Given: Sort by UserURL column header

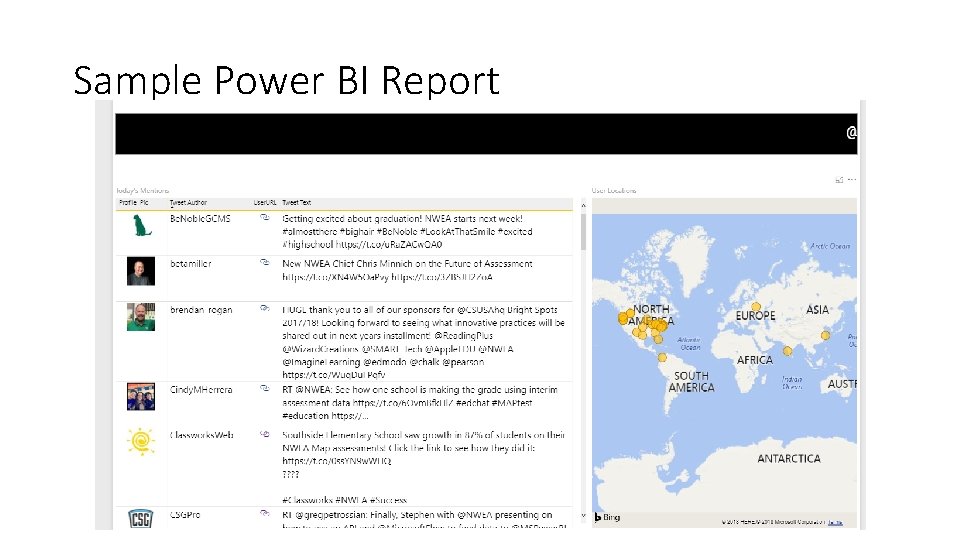Looking at the screenshot, I should click(x=265, y=203).
